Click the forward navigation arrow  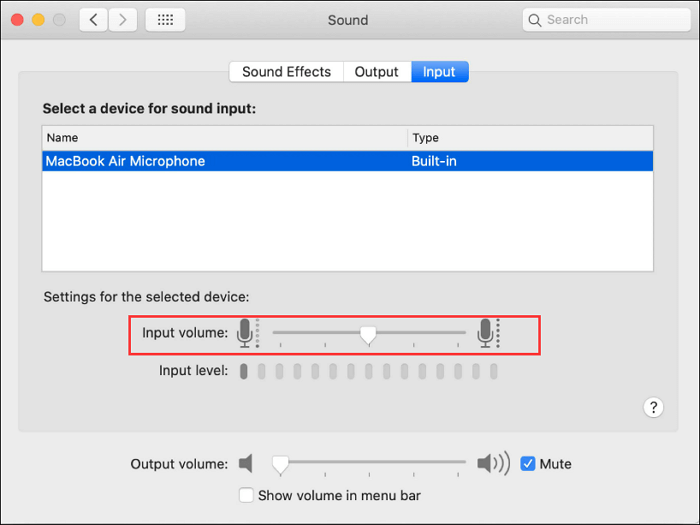pyautogui.click(x=123, y=20)
